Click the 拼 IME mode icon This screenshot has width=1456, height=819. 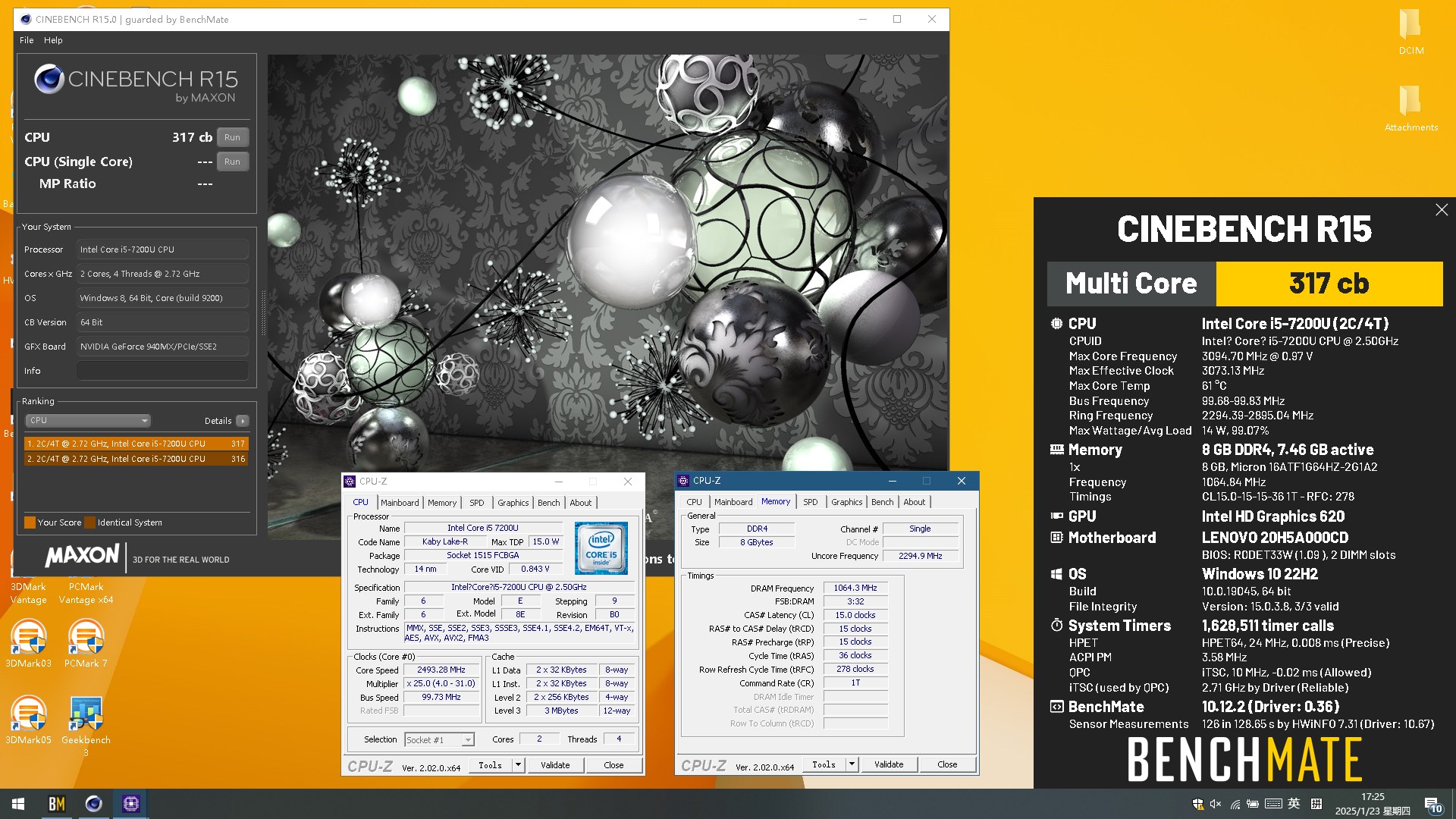pyautogui.click(x=1316, y=804)
